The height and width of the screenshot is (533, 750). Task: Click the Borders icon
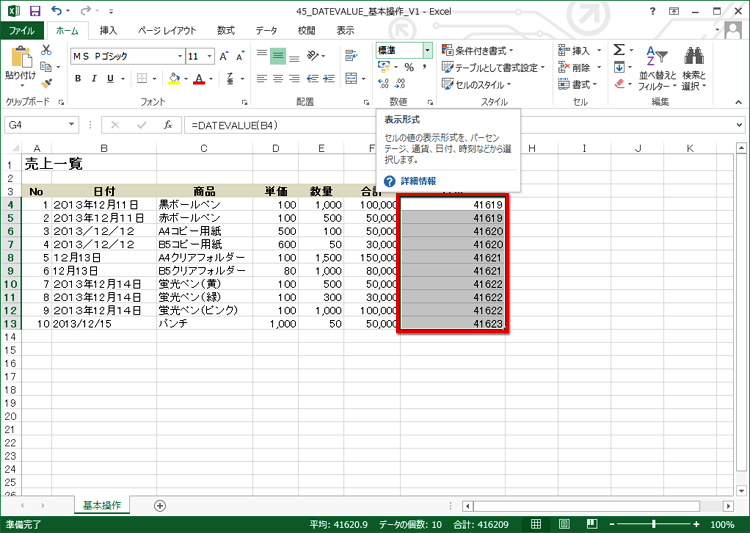(x=142, y=78)
